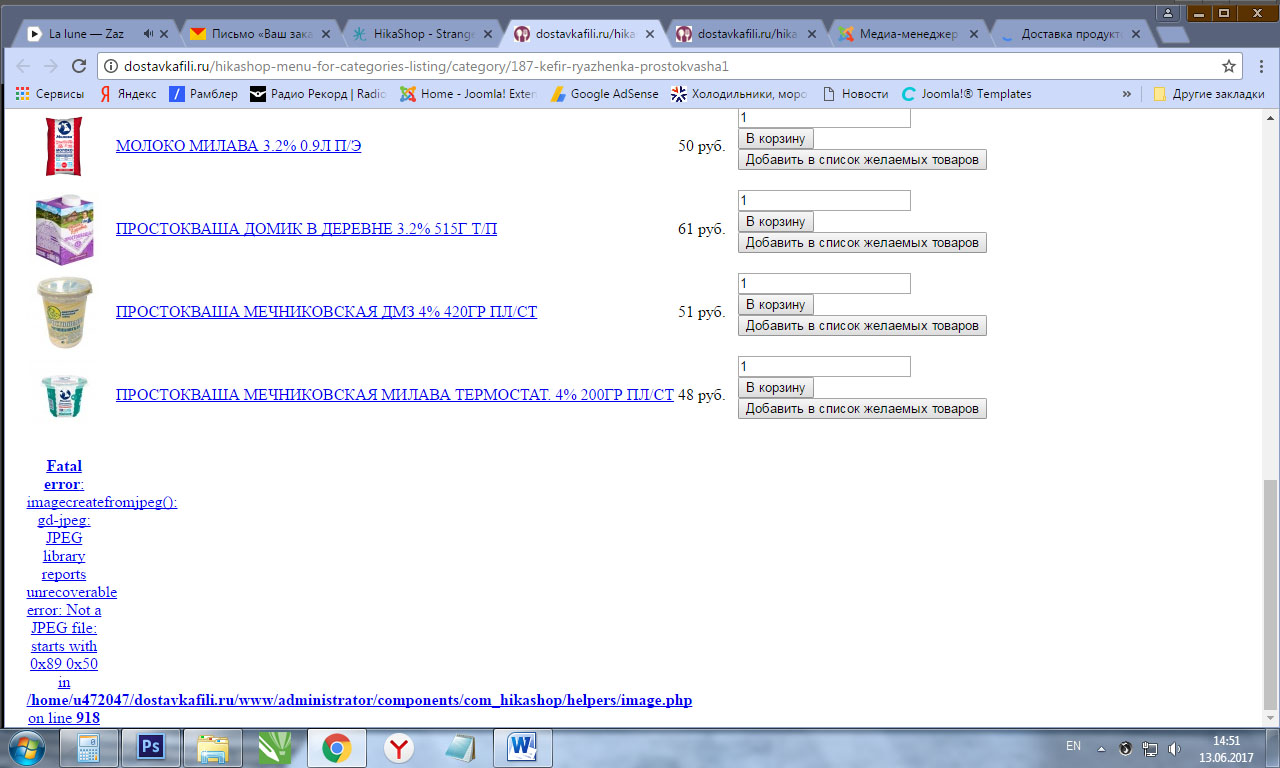
Task: Open ПРОСТОКВАША ДОМИК В ДЕРЕВНЕ product link
Action: point(306,229)
